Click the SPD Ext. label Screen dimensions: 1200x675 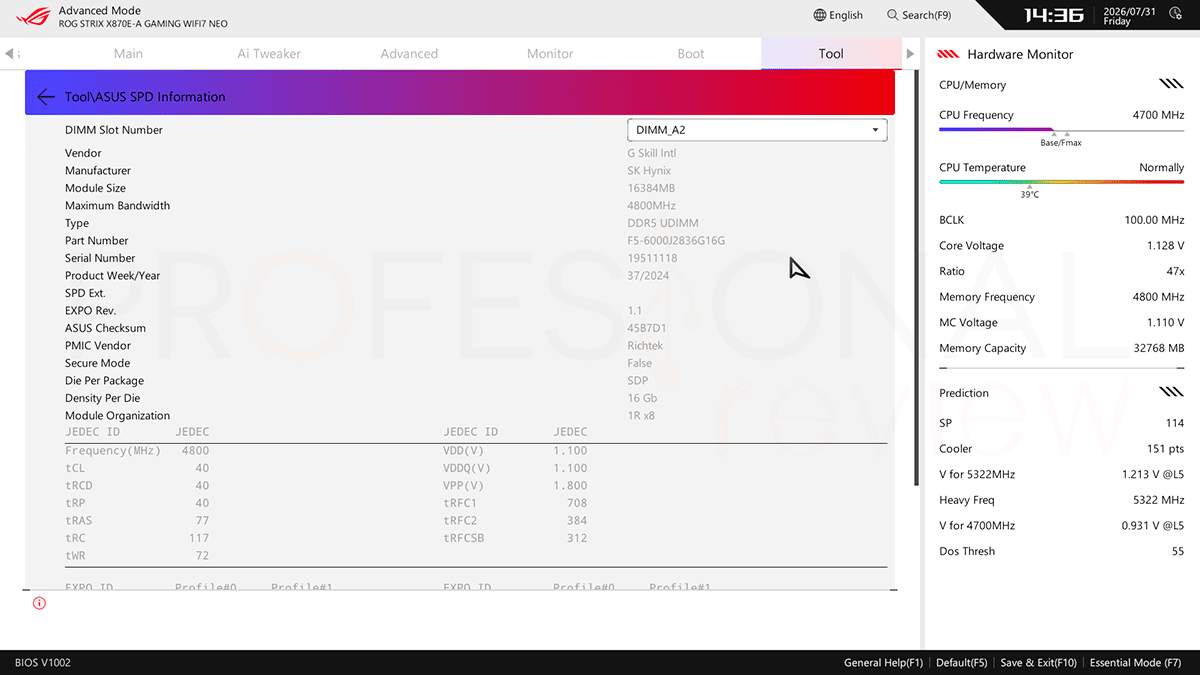click(85, 293)
